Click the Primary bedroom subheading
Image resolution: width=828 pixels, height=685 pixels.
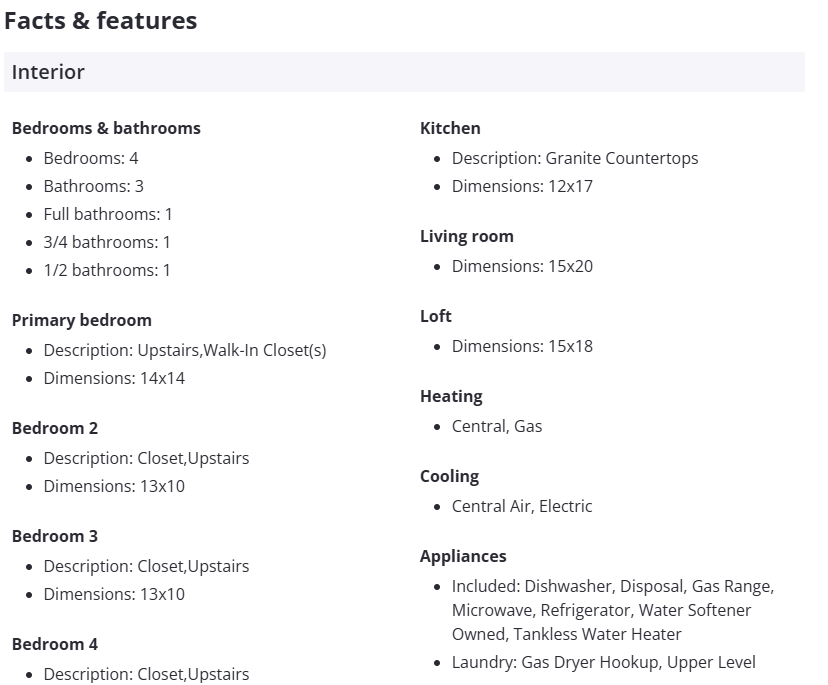click(x=82, y=320)
